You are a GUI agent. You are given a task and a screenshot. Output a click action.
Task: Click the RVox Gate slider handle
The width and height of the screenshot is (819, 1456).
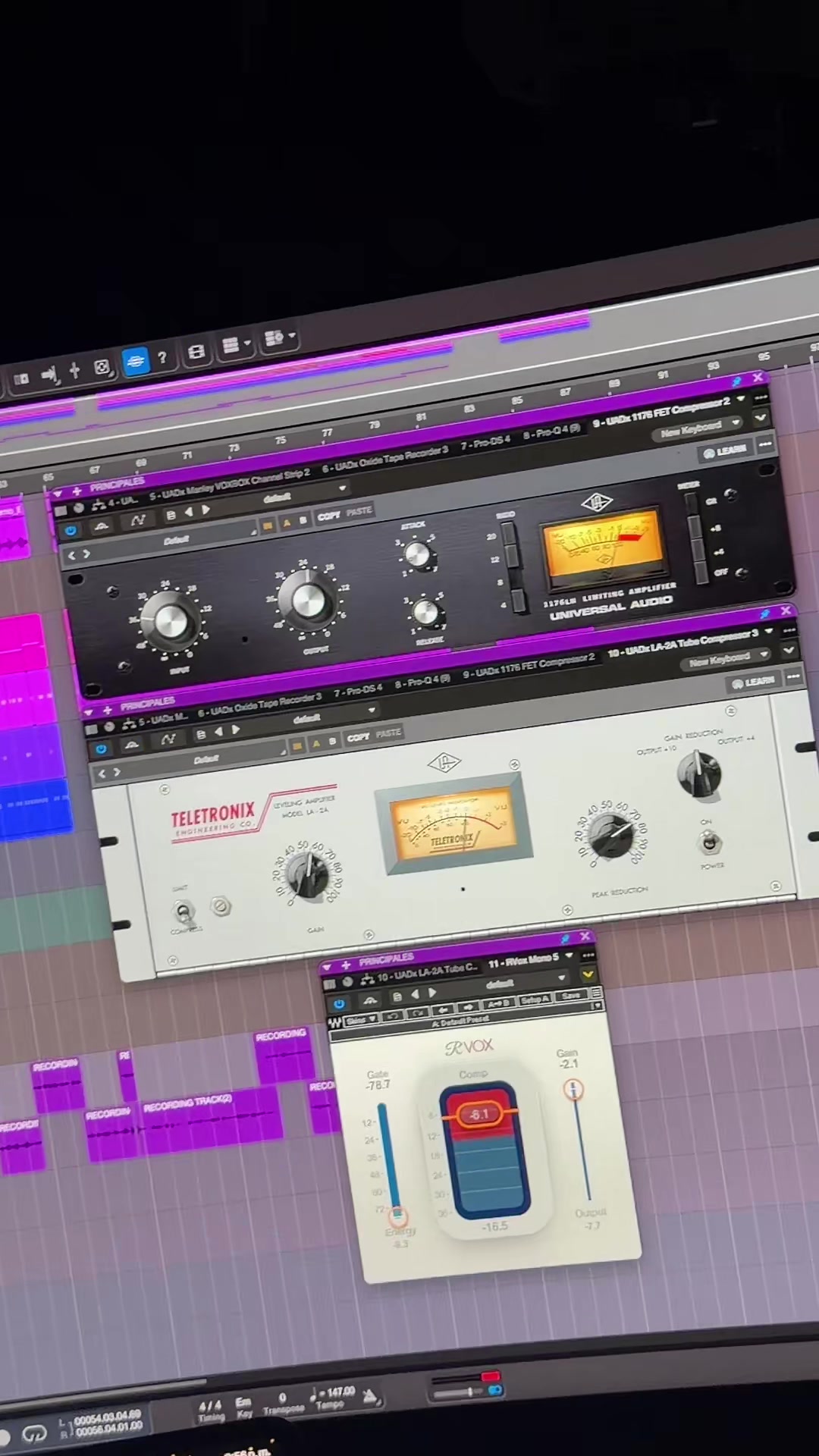point(397,1216)
